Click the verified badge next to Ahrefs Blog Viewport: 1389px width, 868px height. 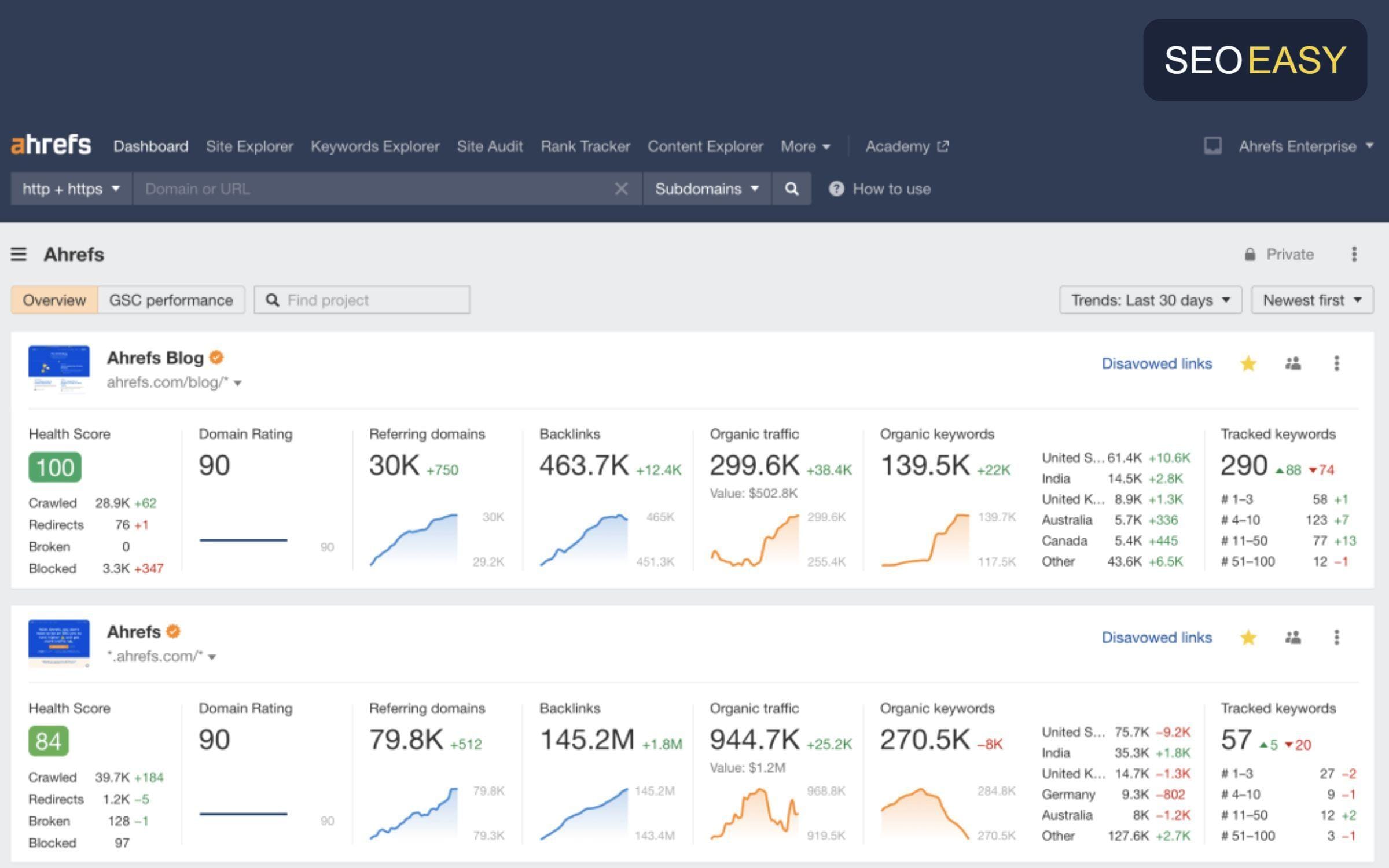click(216, 358)
